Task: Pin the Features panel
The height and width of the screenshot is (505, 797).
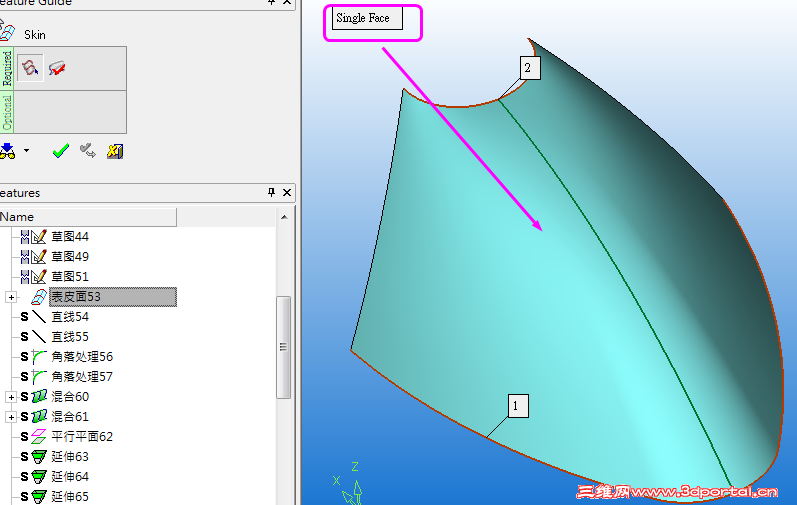Action: coord(271,192)
